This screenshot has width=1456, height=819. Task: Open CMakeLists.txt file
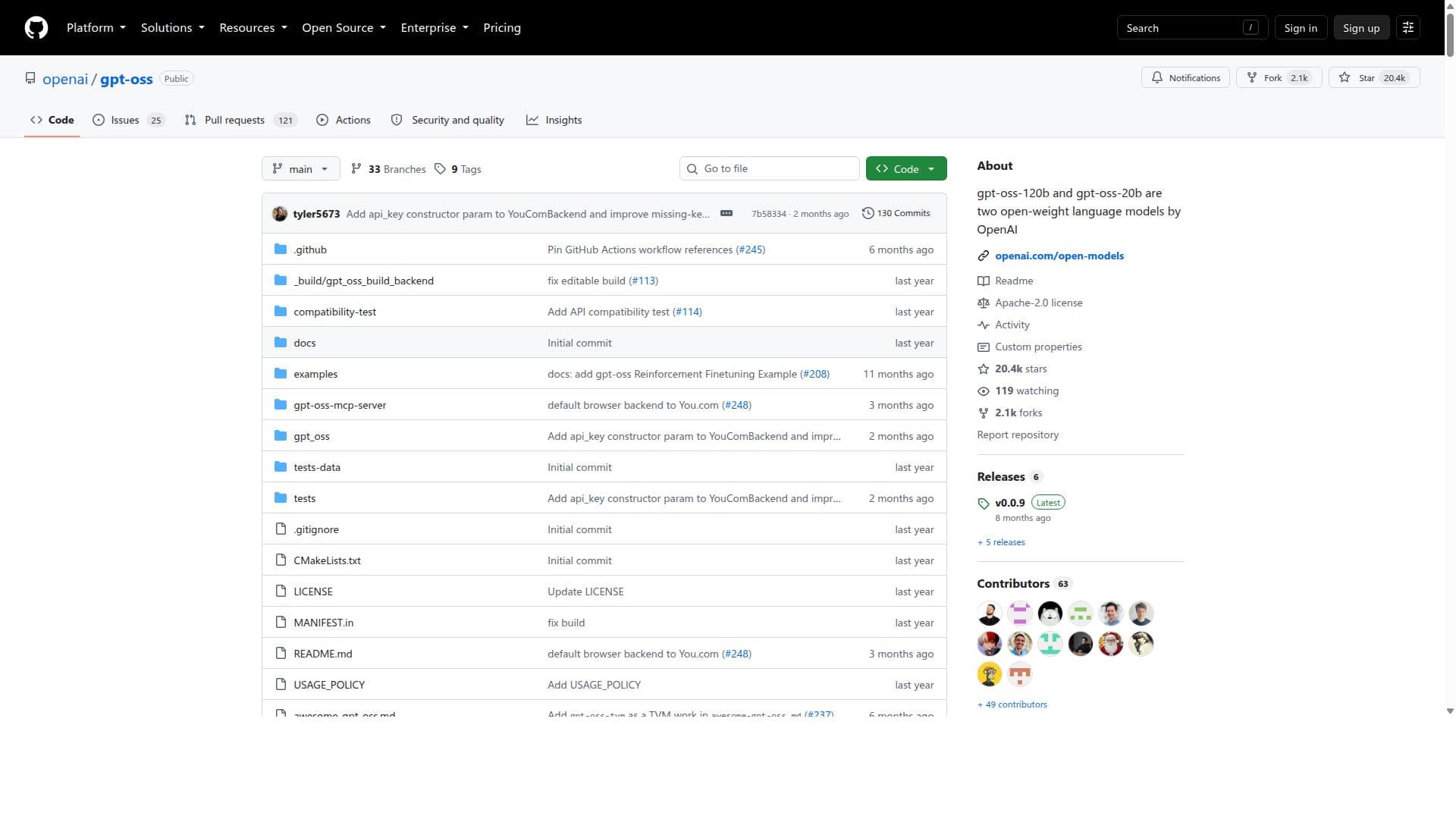328,560
